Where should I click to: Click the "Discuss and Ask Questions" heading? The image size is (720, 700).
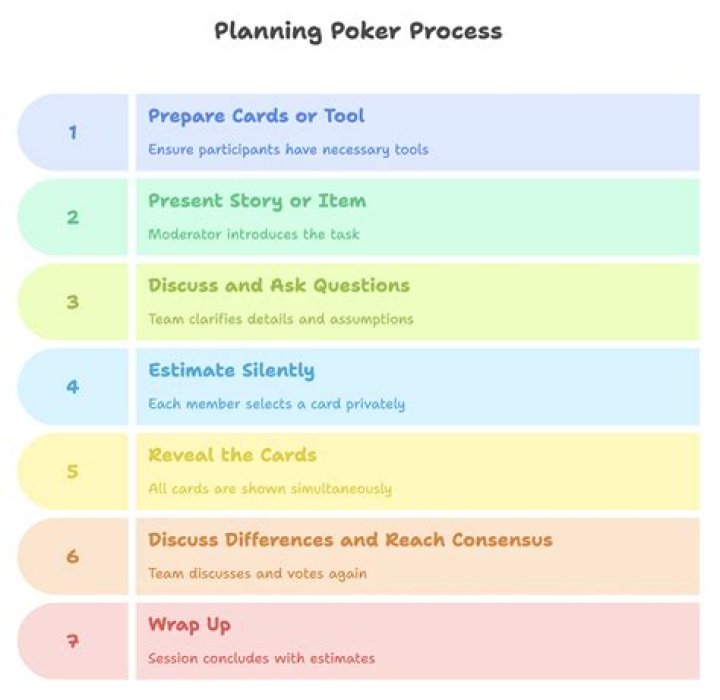click(x=279, y=286)
